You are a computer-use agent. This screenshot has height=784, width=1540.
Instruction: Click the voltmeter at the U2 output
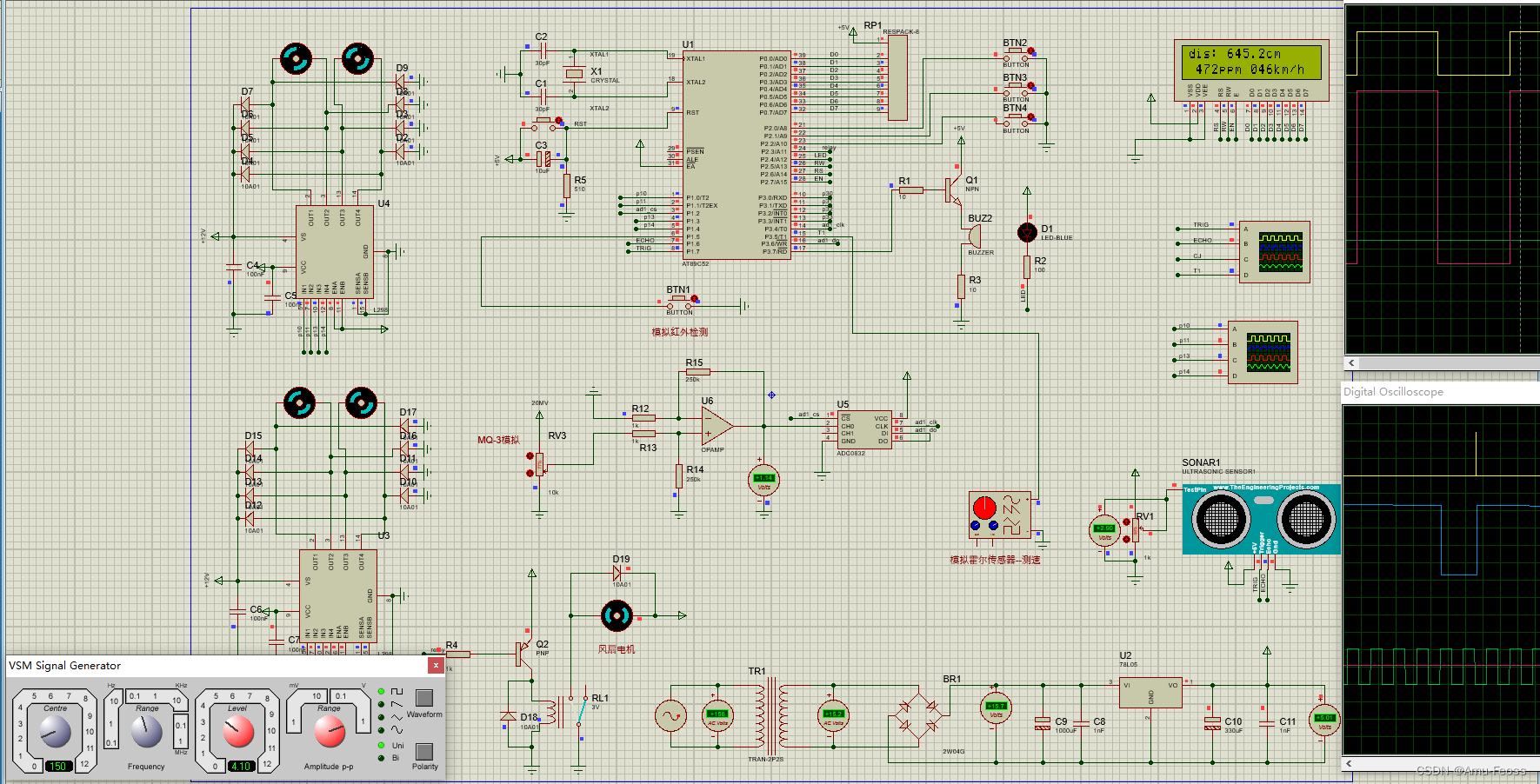pos(1324,720)
